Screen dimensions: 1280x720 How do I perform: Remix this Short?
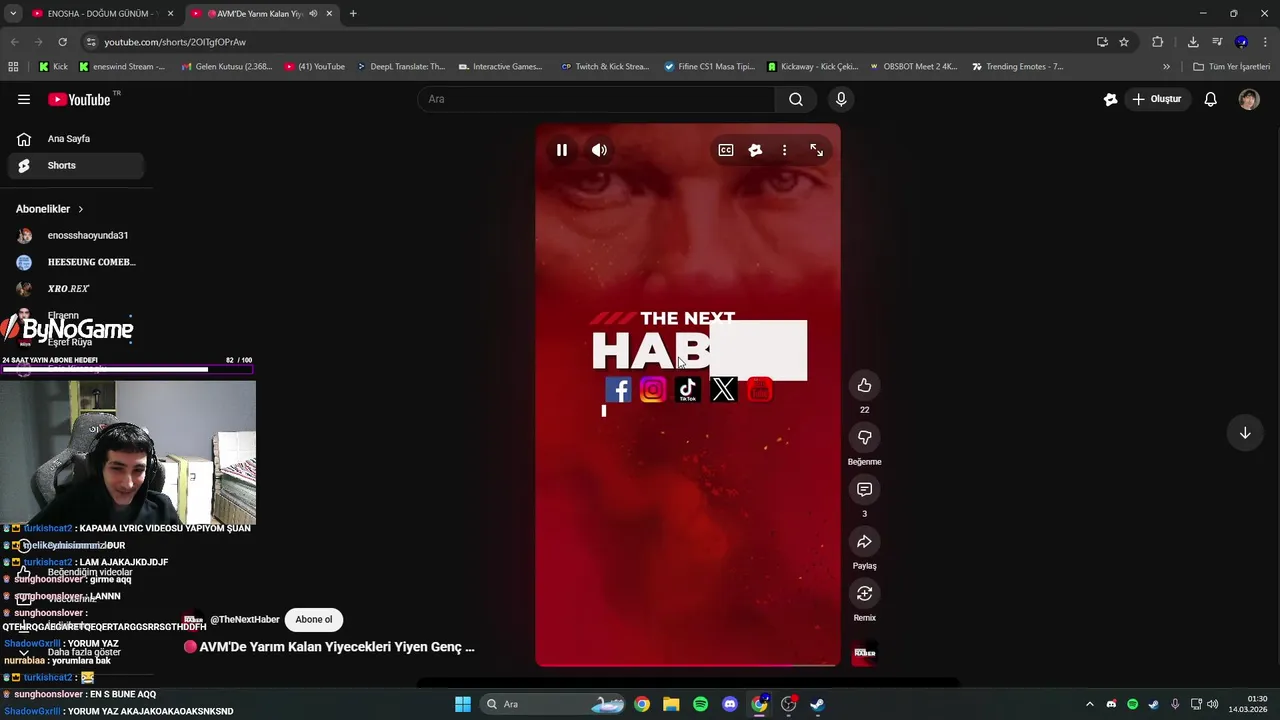pyautogui.click(x=865, y=593)
